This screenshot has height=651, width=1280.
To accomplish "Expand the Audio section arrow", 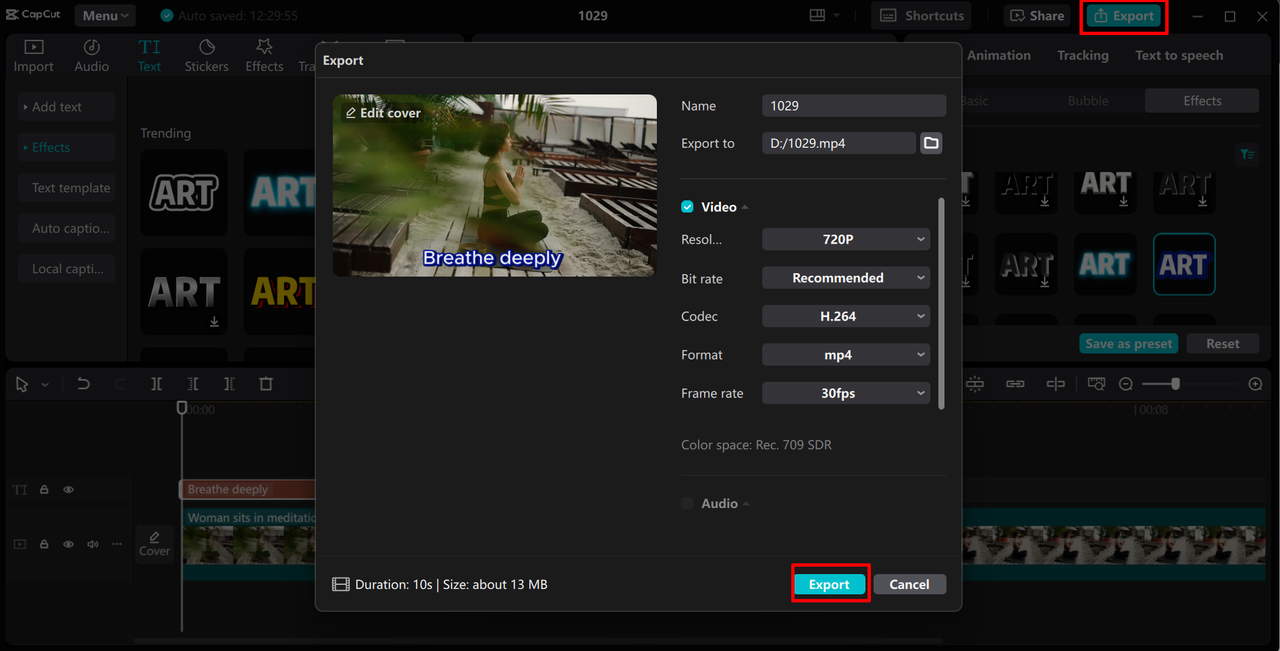I will [x=746, y=503].
